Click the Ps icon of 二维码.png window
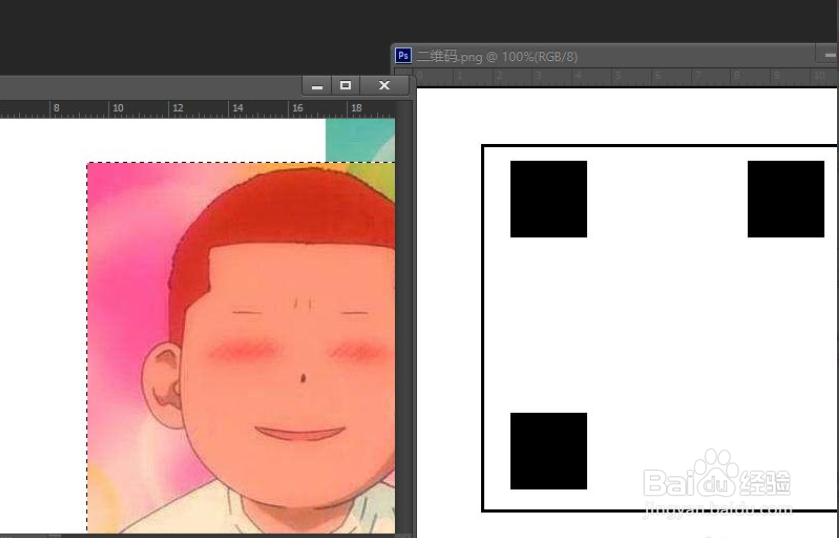839x538 pixels. click(x=403, y=56)
